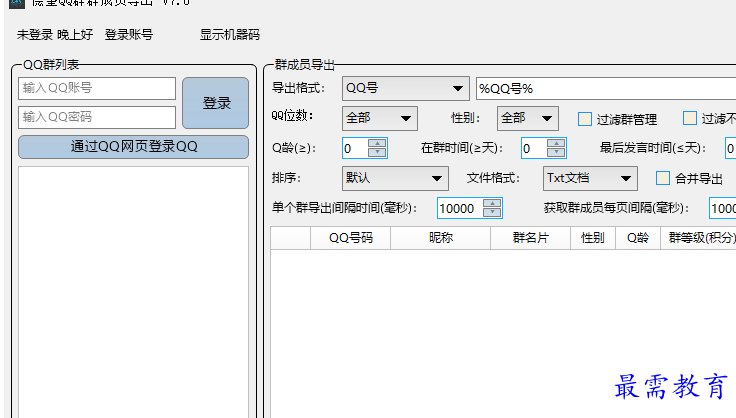The height and width of the screenshot is (418, 736).
Task: Focus the 输入QQ账号 field
Action: (97, 88)
